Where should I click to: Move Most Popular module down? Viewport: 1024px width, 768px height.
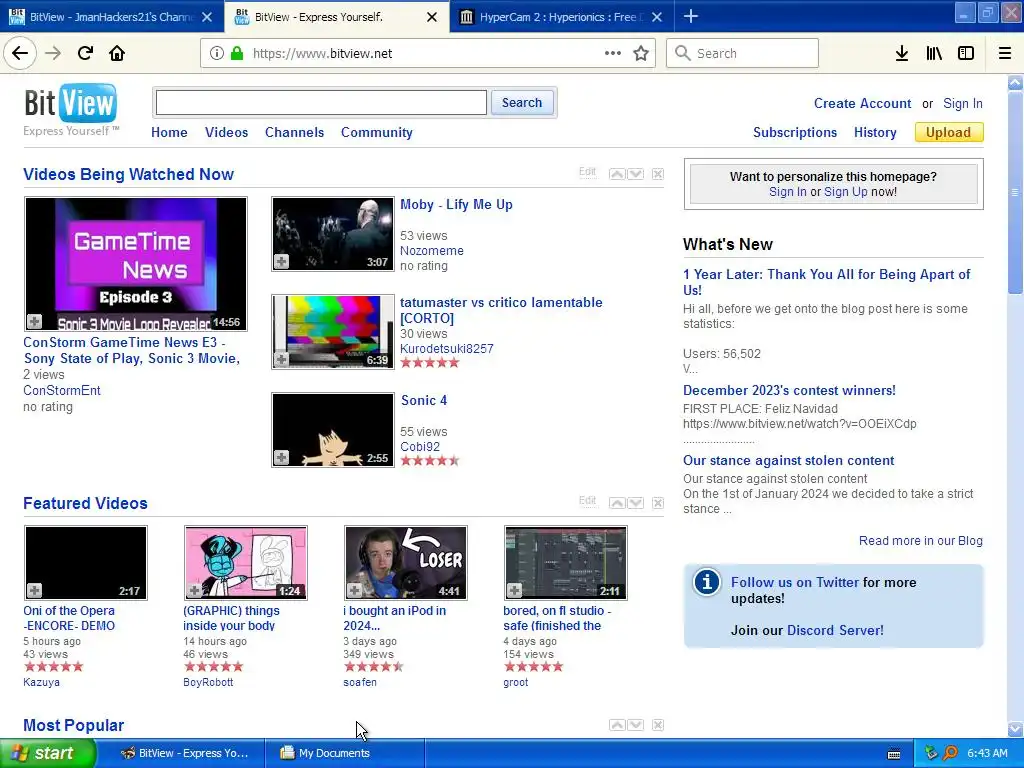point(635,725)
